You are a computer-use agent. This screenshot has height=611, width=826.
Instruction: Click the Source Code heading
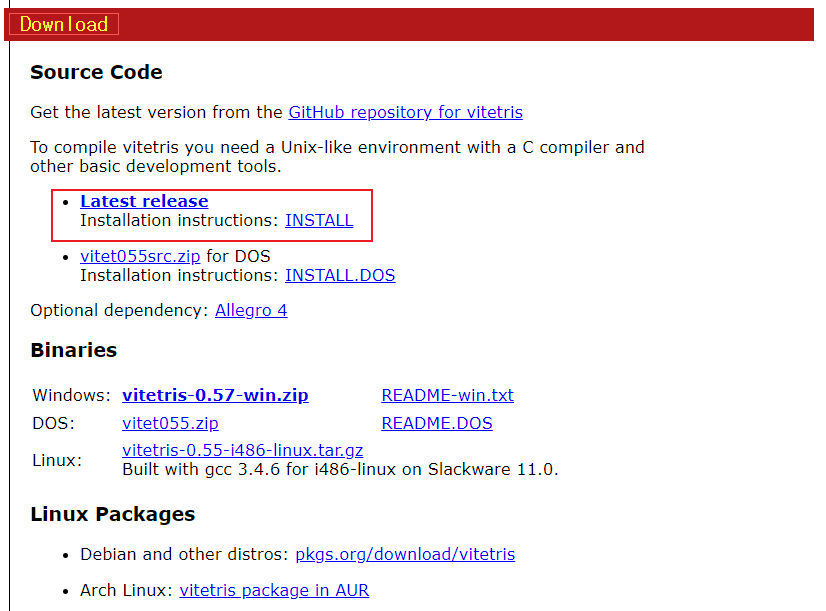(x=96, y=72)
